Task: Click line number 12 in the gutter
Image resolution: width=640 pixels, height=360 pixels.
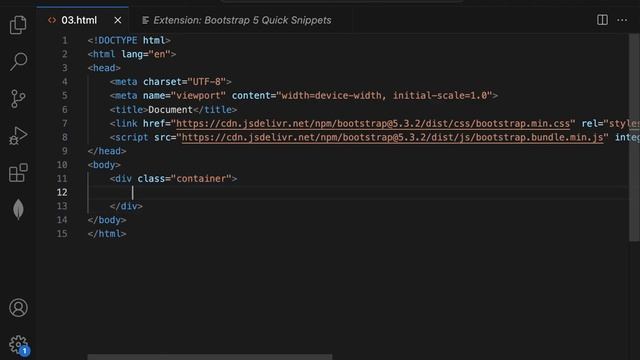Action: tap(62, 192)
